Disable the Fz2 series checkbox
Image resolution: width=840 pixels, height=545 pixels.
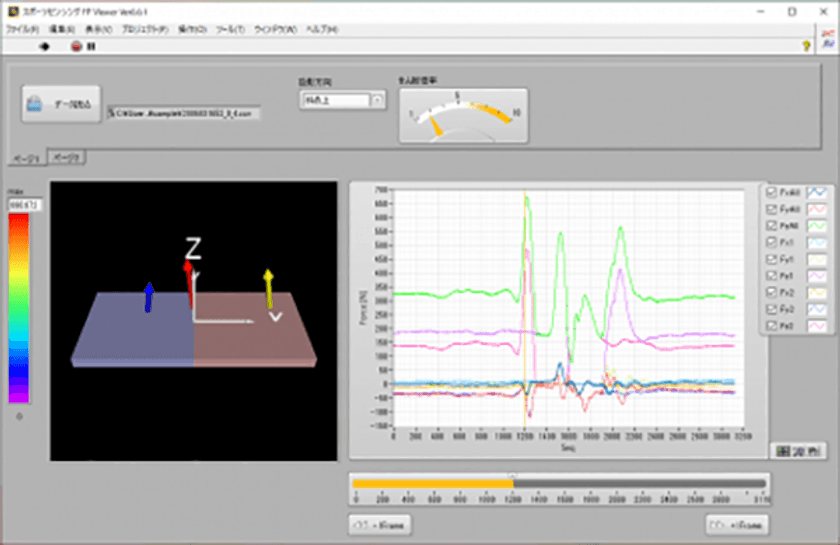click(770, 326)
